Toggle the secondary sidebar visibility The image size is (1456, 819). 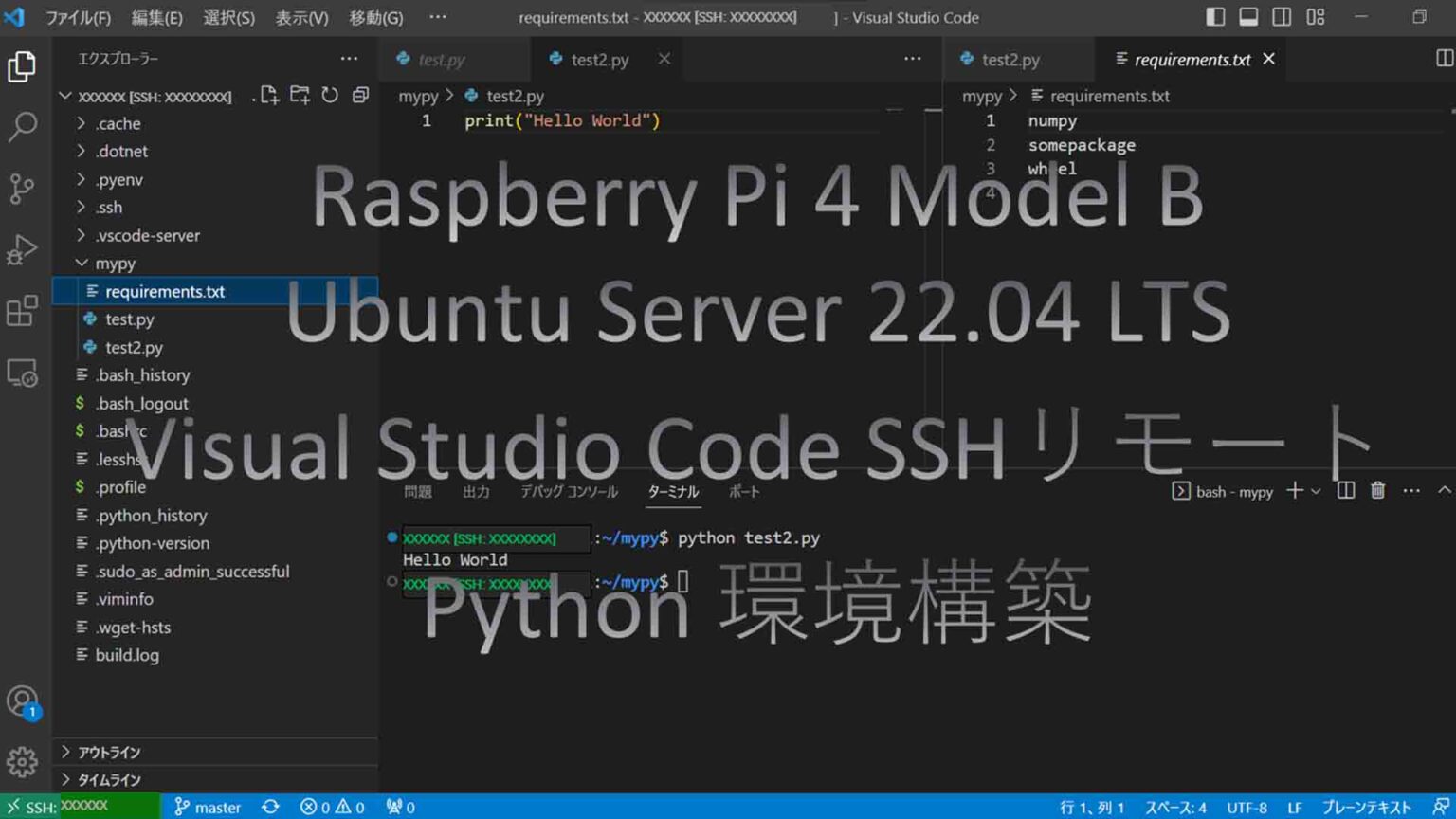1282,16
